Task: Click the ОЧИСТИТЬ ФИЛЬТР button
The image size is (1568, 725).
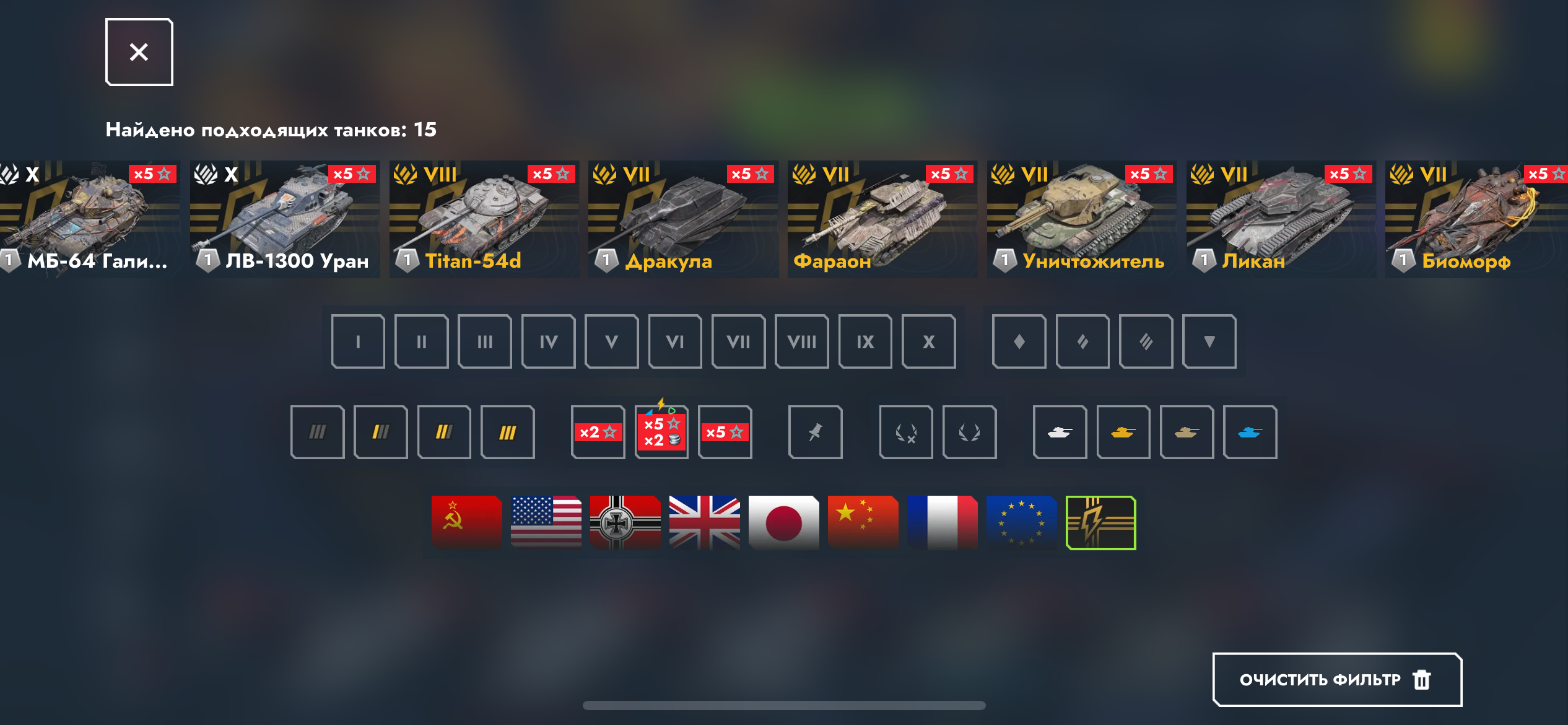Action: pyautogui.click(x=1337, y=680)
